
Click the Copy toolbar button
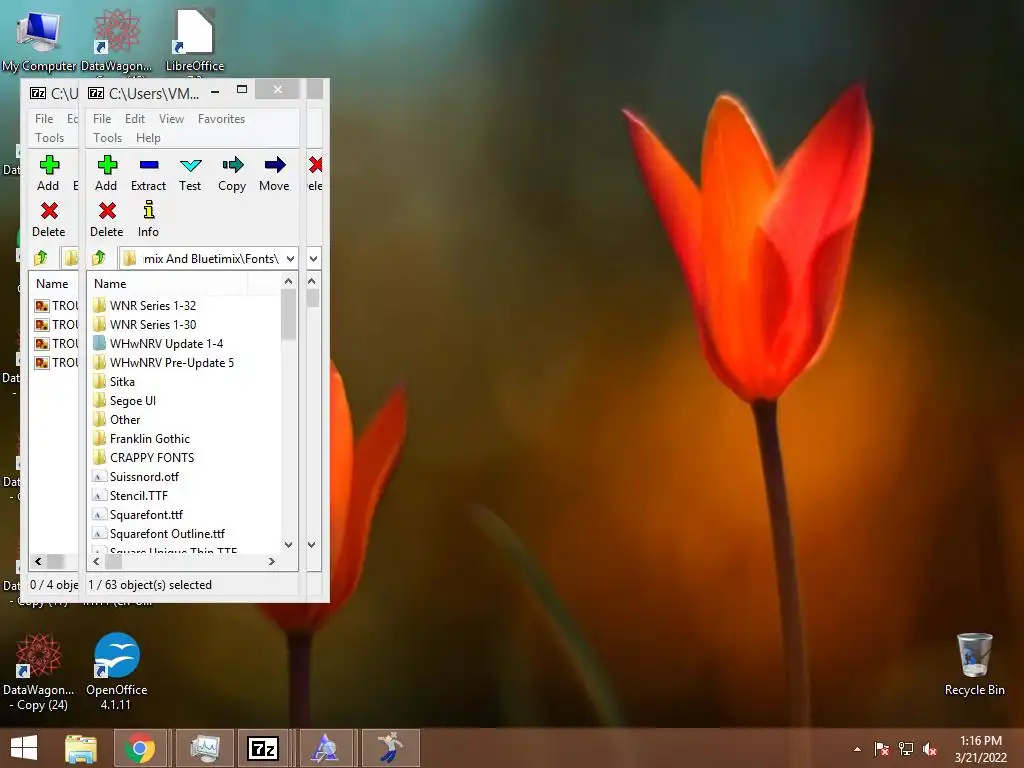tap(232, 174)
